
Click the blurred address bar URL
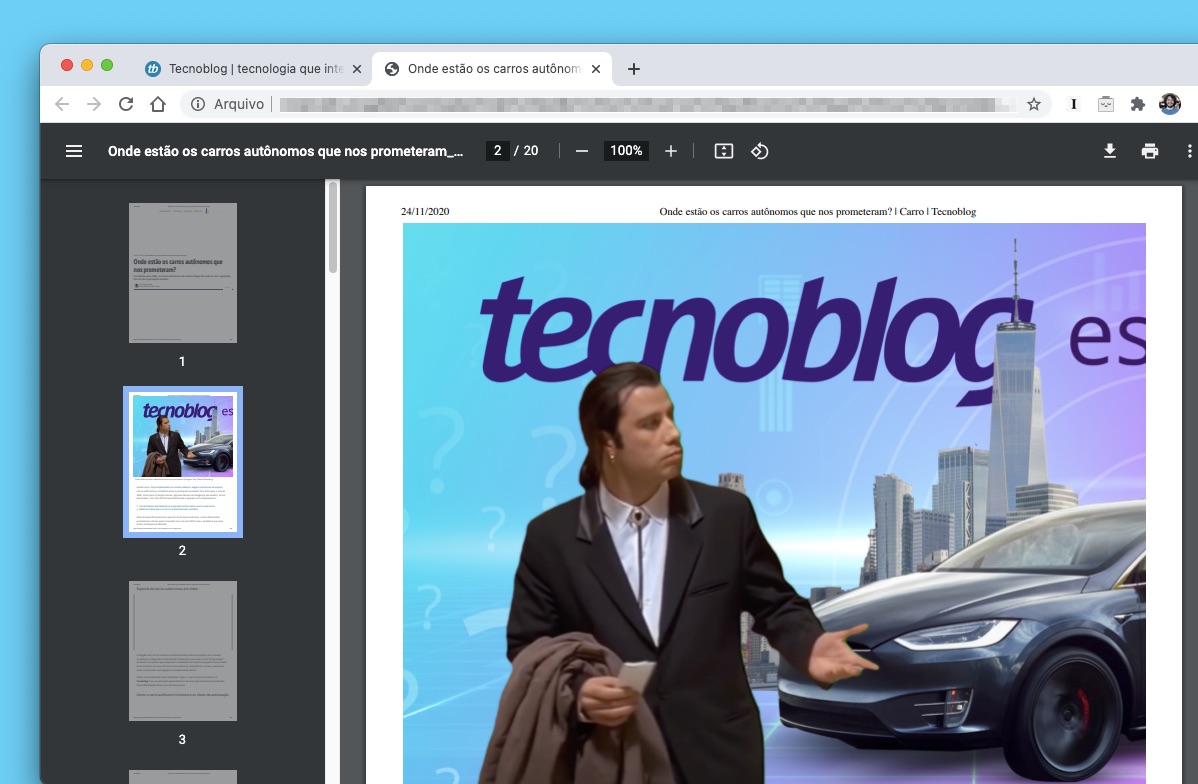pos(648,104)
